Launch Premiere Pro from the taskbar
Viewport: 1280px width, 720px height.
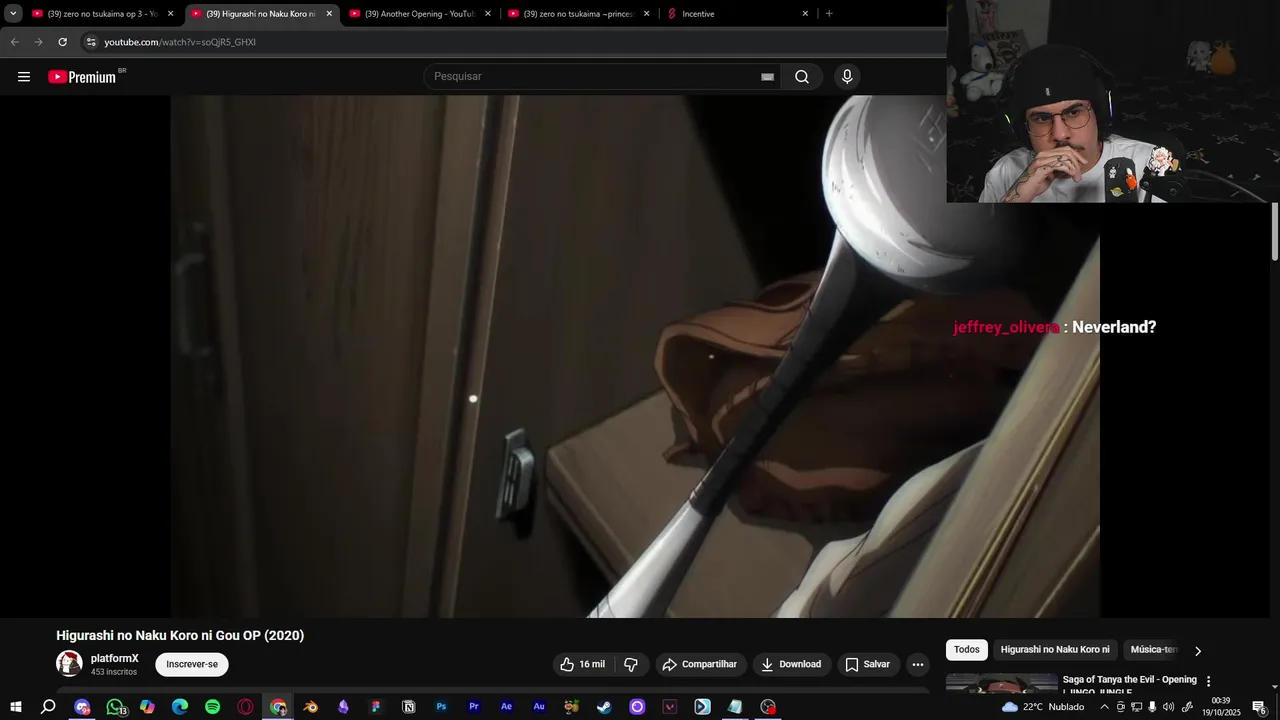coord(474,707)
